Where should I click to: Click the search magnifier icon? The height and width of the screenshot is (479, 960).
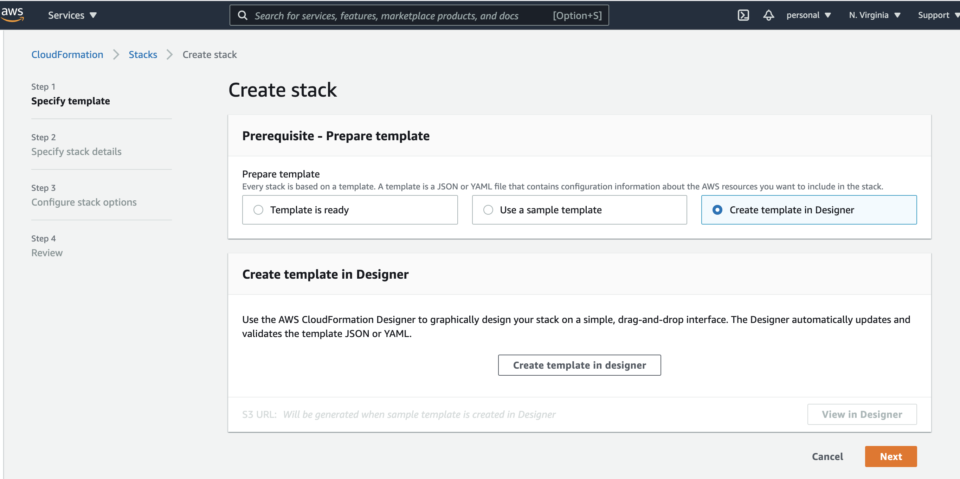(242, 15)
